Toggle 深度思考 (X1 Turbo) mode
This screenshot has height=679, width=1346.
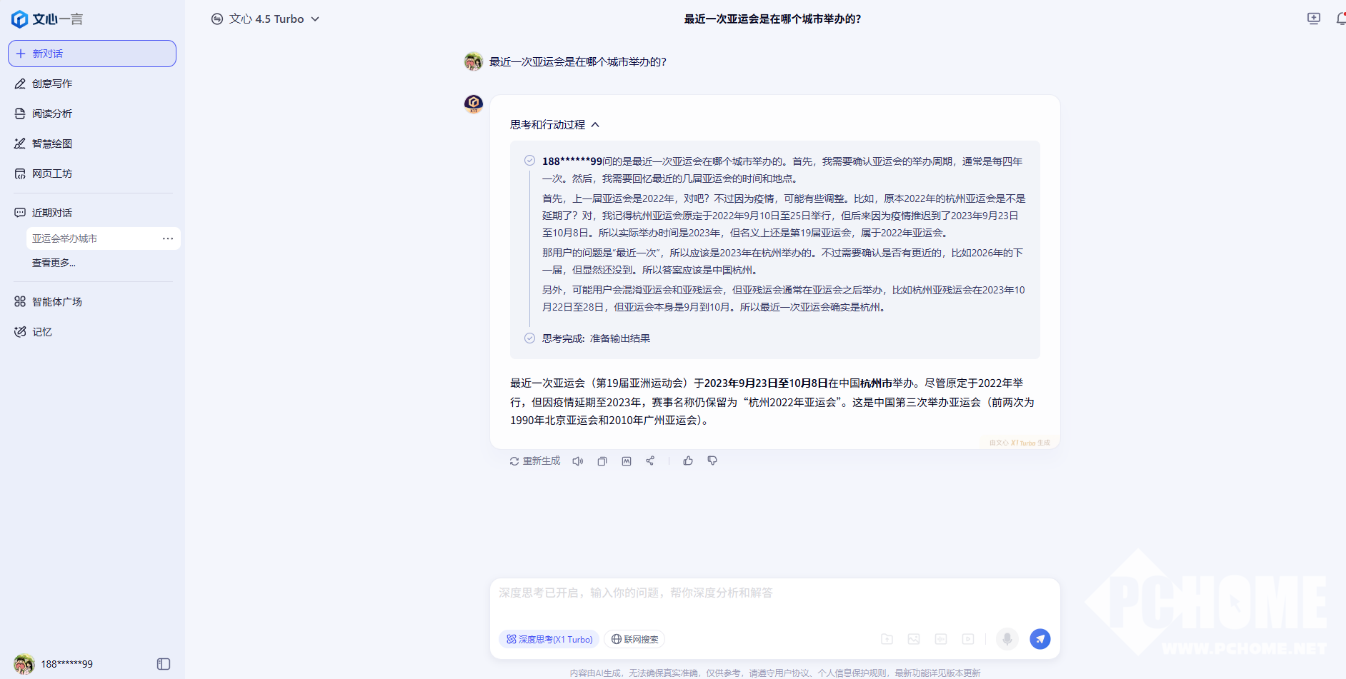(549, 639)
